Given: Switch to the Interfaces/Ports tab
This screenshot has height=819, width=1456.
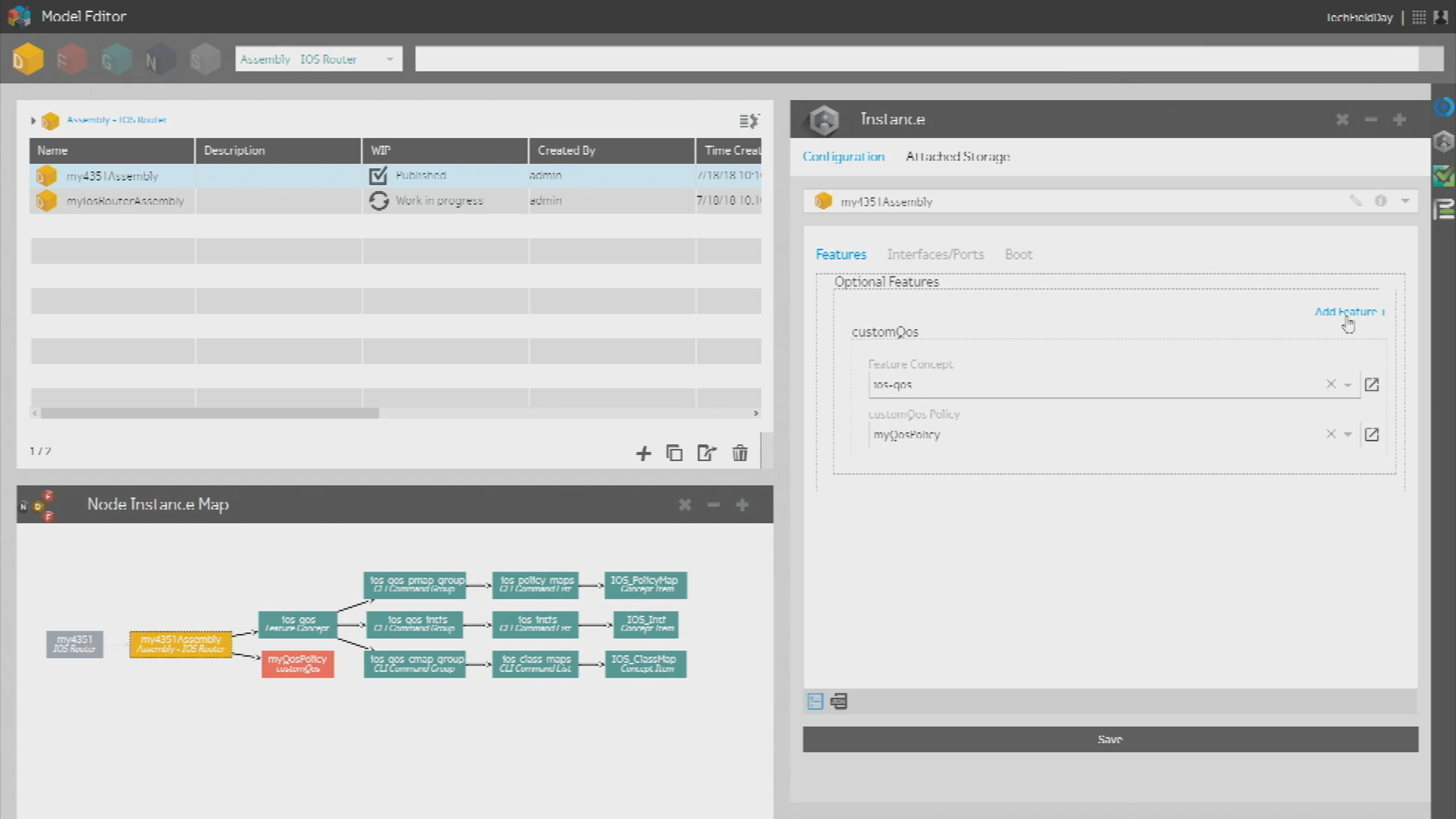Looking at the screenshot, I should [x=935, y=255].
